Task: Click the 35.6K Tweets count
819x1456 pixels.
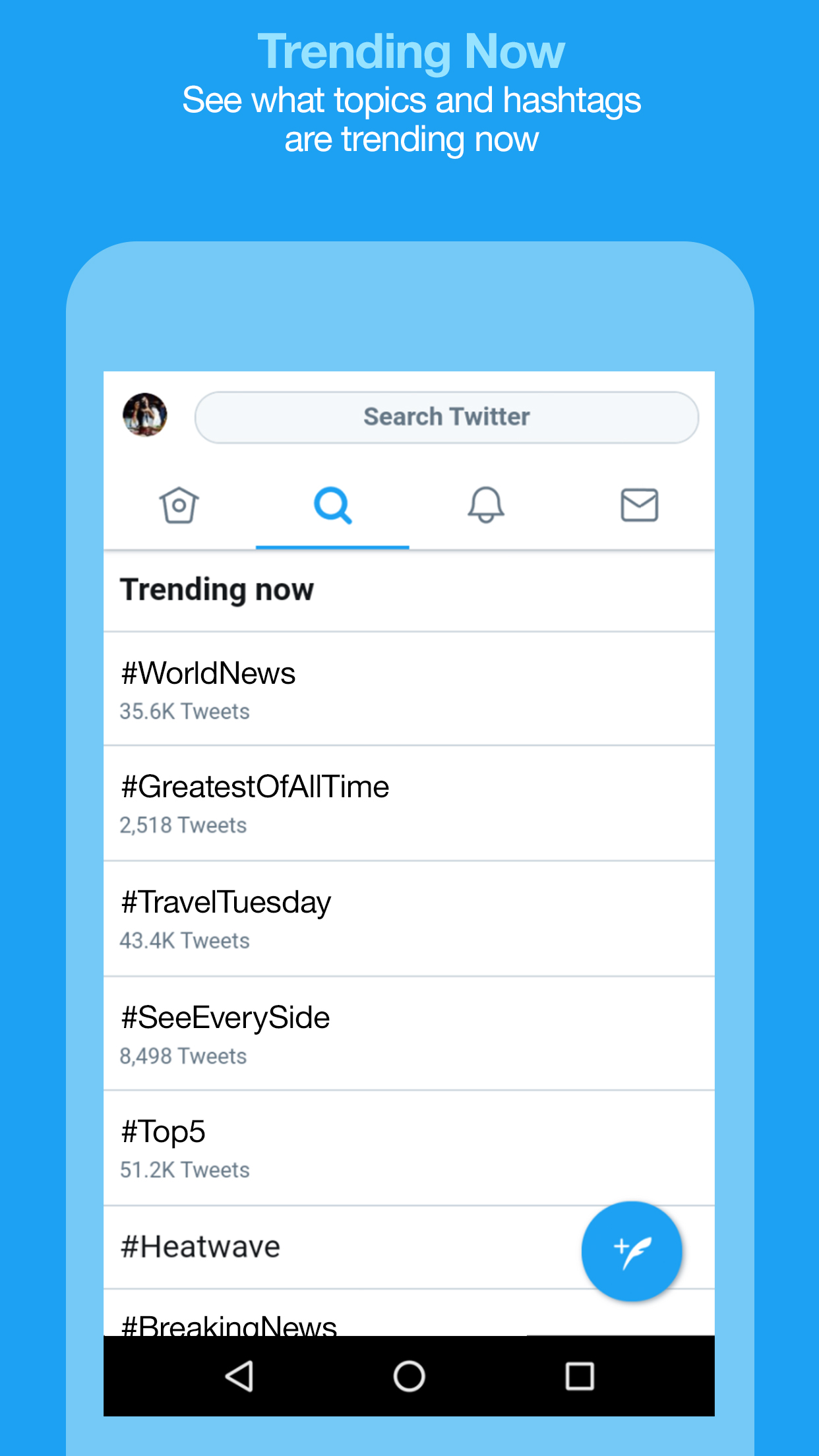Action: click(x=185, y=712)
